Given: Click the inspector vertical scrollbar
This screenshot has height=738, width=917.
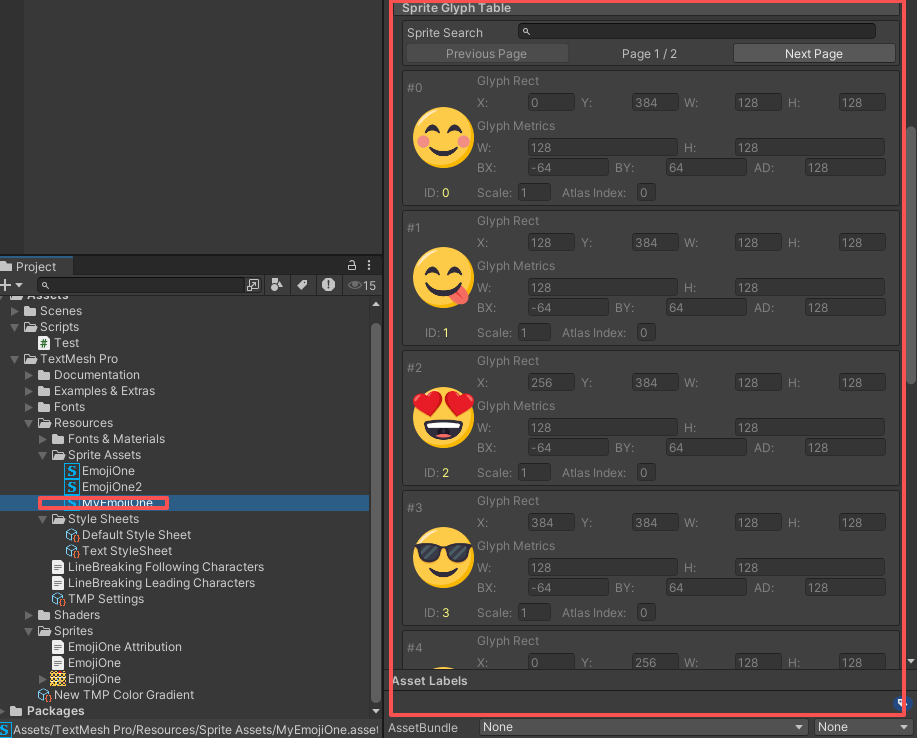Looking at the screenshot, I should pyautogui.click(x=911, y=255).
